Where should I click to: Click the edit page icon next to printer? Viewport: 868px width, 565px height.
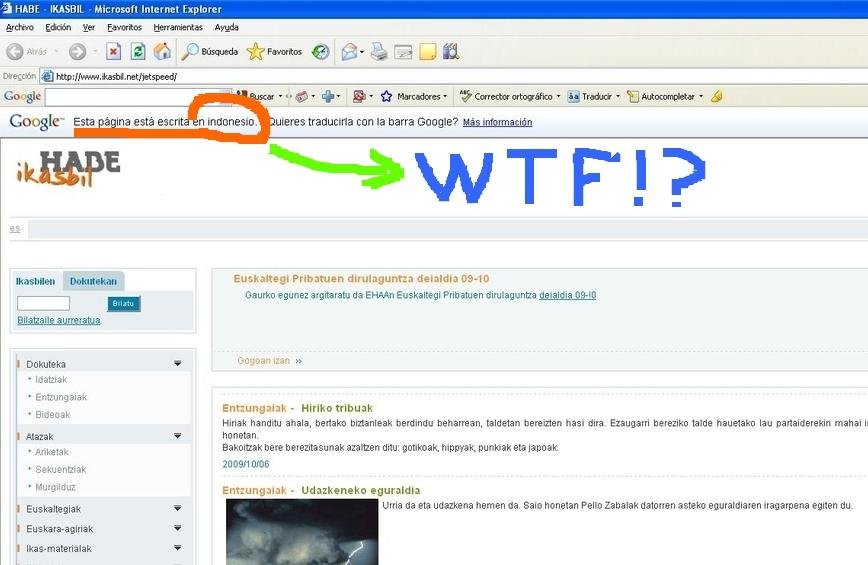(403, 51)
